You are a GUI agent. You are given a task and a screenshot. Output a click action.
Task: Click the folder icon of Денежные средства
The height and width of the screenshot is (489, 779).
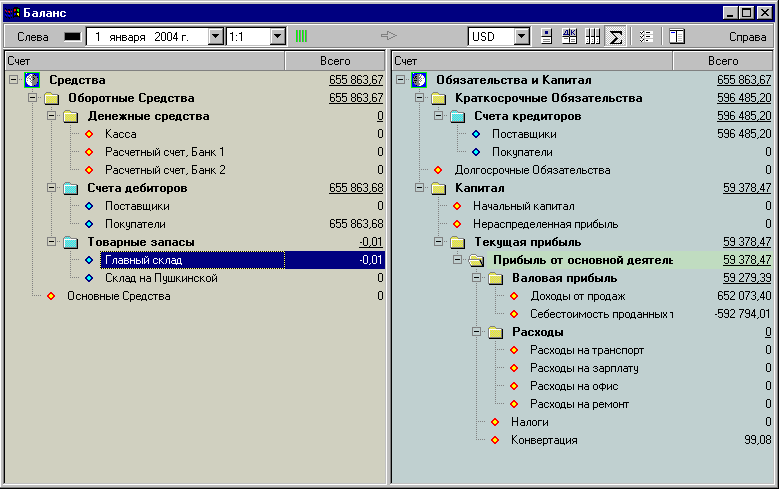[71, 116]
